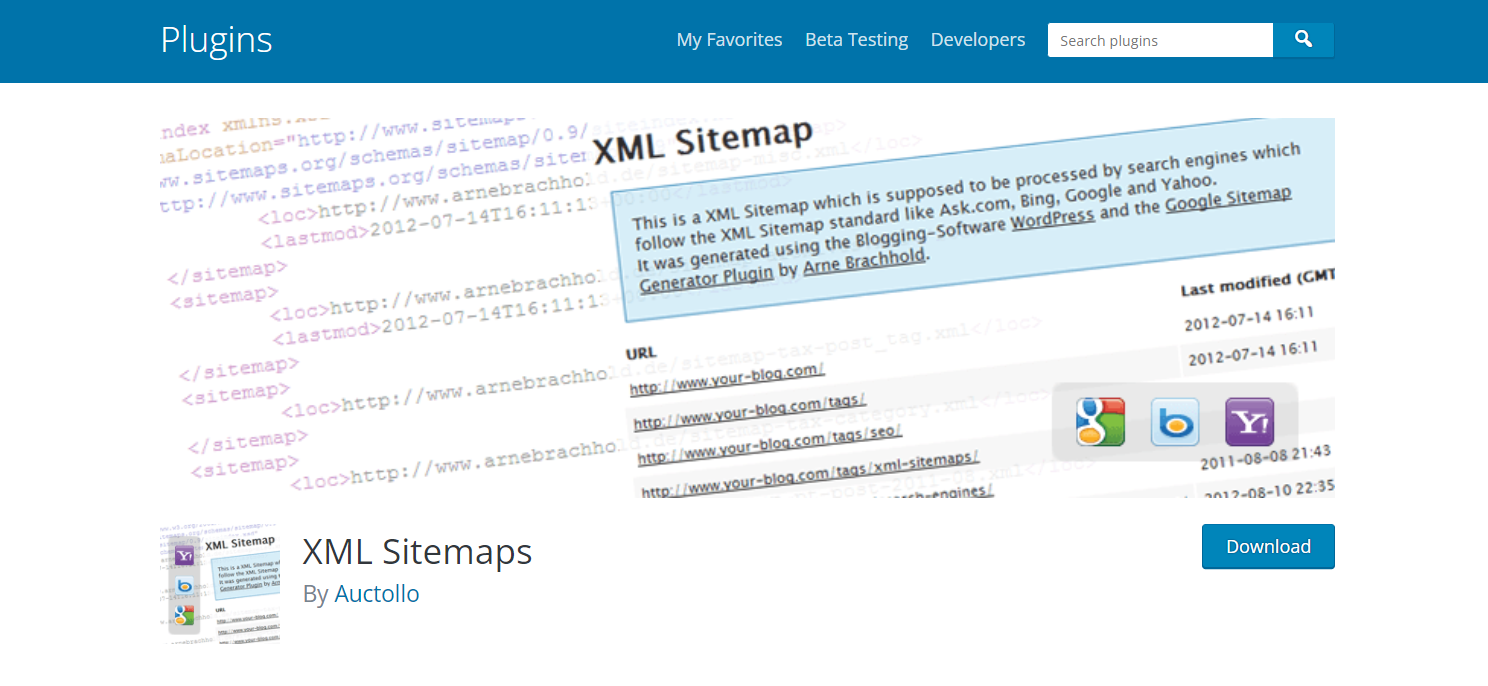
Task: Click the 'http://www.your-blog.com/tags/' banner URL
Action: tap(750, 411)
